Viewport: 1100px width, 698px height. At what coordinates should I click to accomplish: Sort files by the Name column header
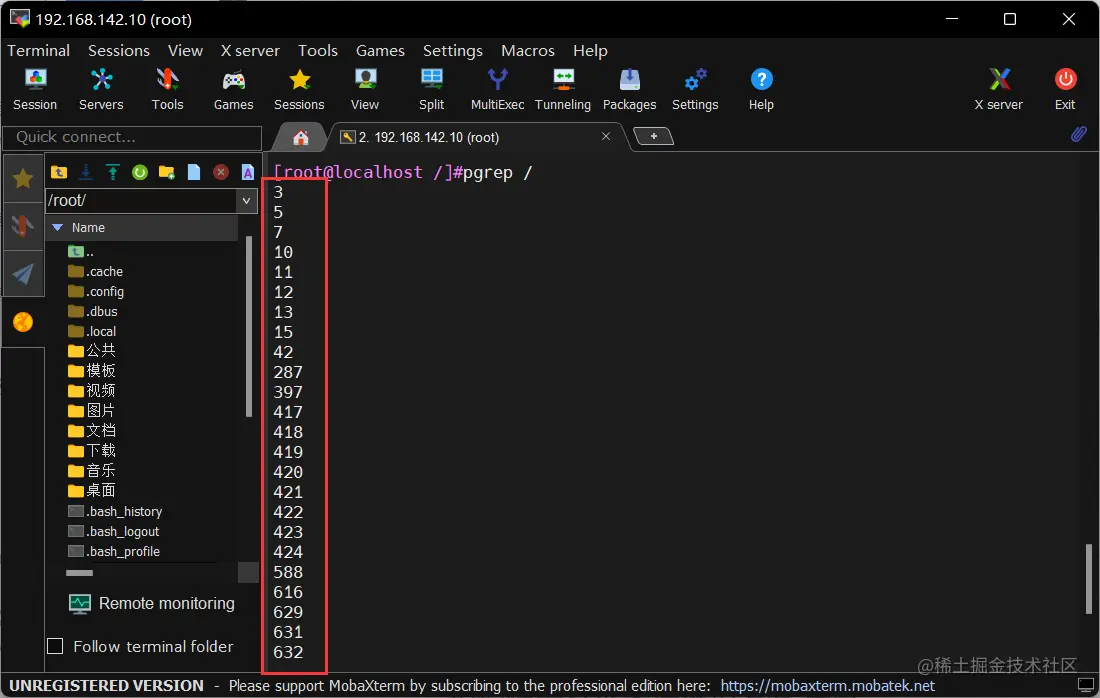(142, 228)
